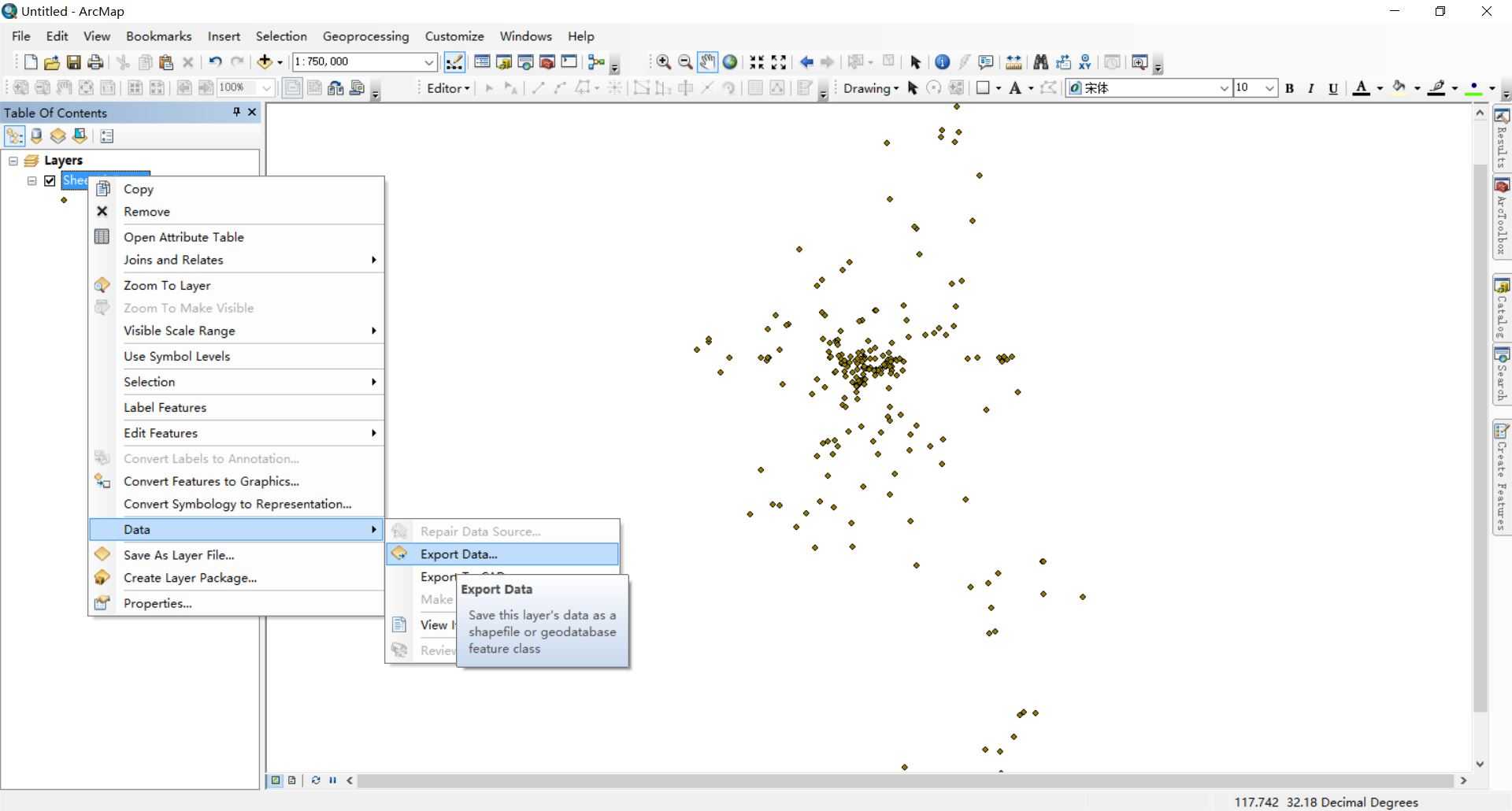This screenshot has height=811, width=1512.
Task: Toggle italic text formatting
Action: 1311,88
